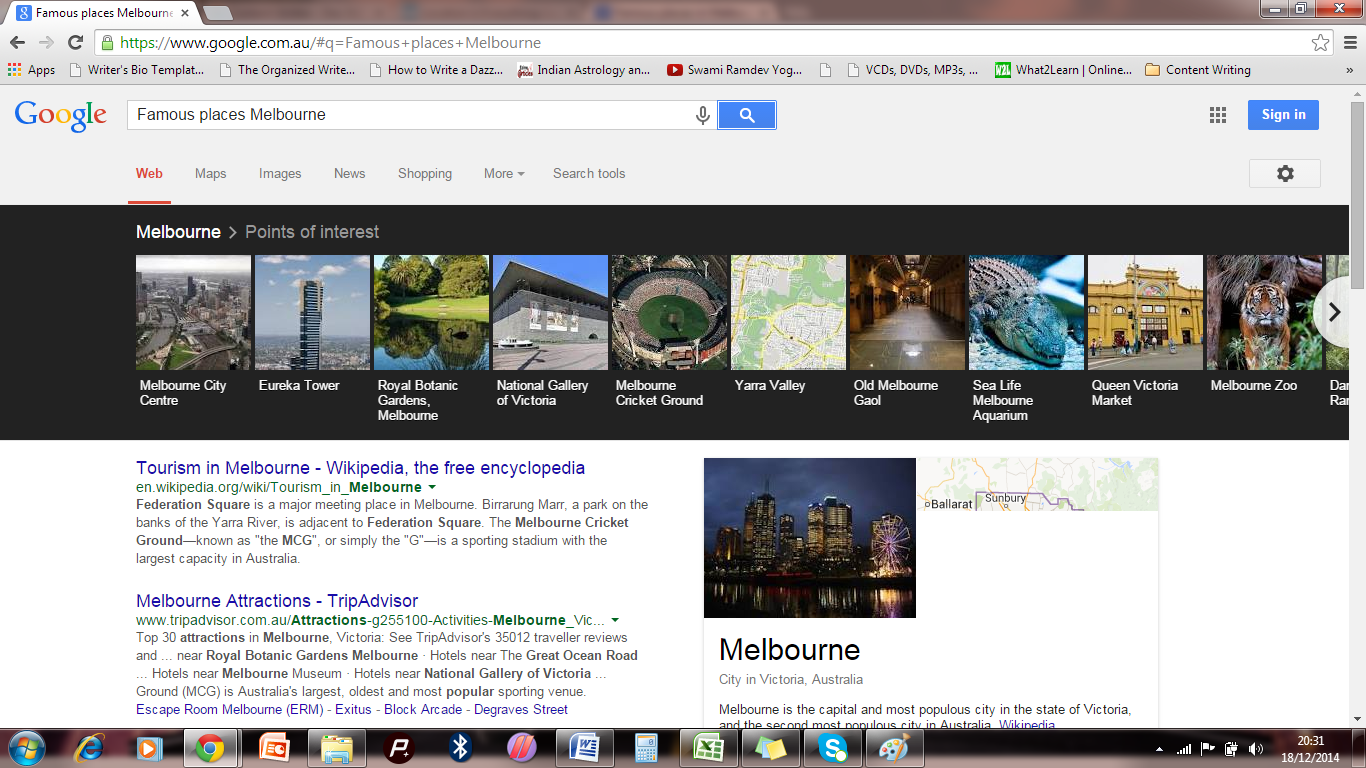Open Paint from the taskbar
The image size is (1366, 768).
click(893, 748)
